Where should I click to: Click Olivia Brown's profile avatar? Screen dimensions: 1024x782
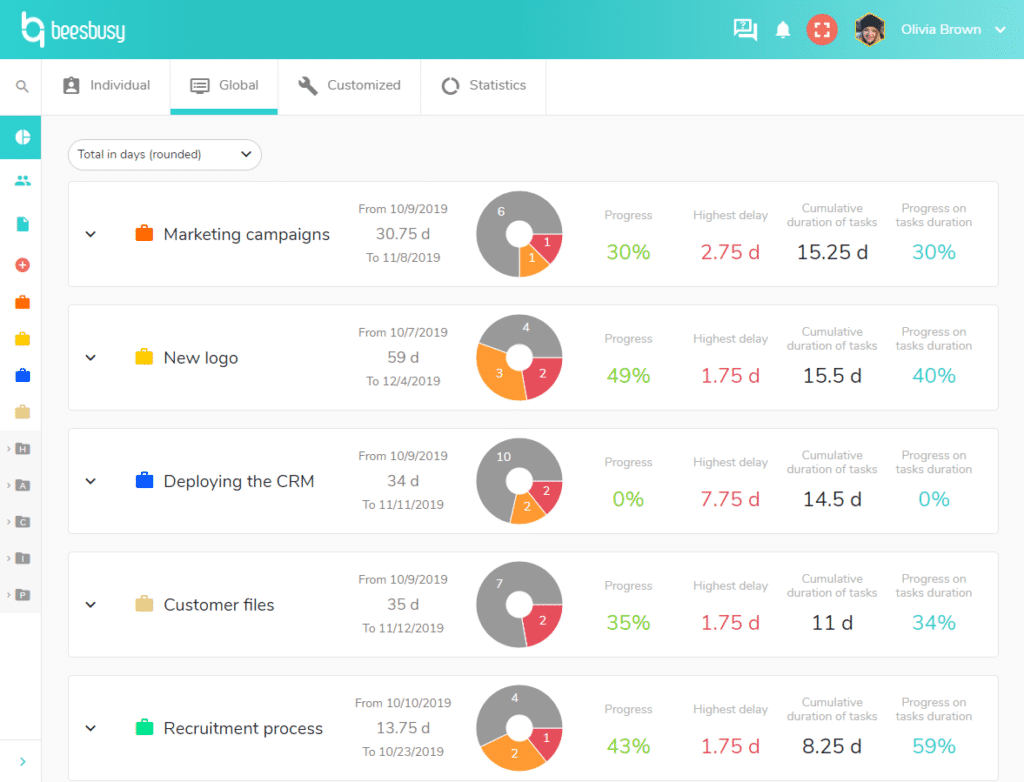click(x=869, y=30)
